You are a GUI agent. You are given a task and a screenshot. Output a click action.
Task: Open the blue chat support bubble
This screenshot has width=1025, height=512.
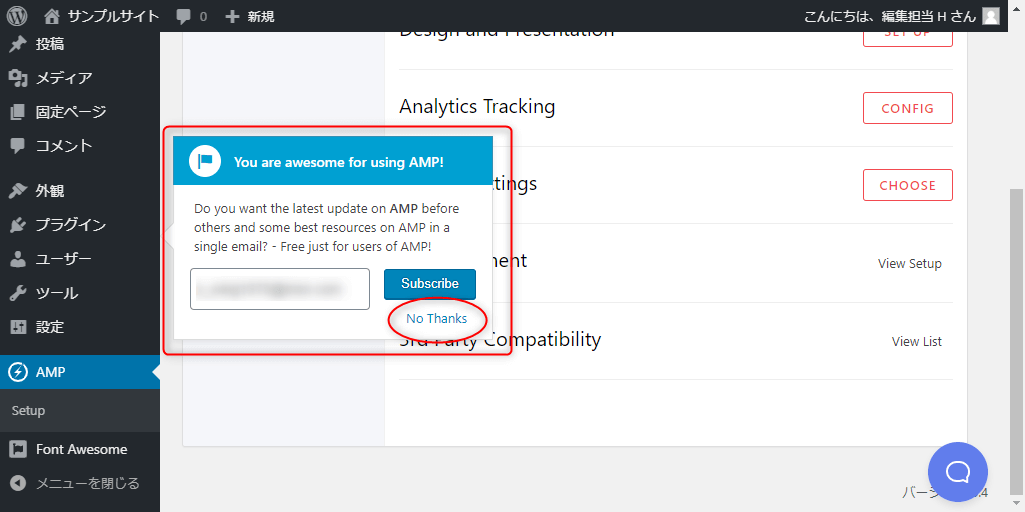[958, 472]
